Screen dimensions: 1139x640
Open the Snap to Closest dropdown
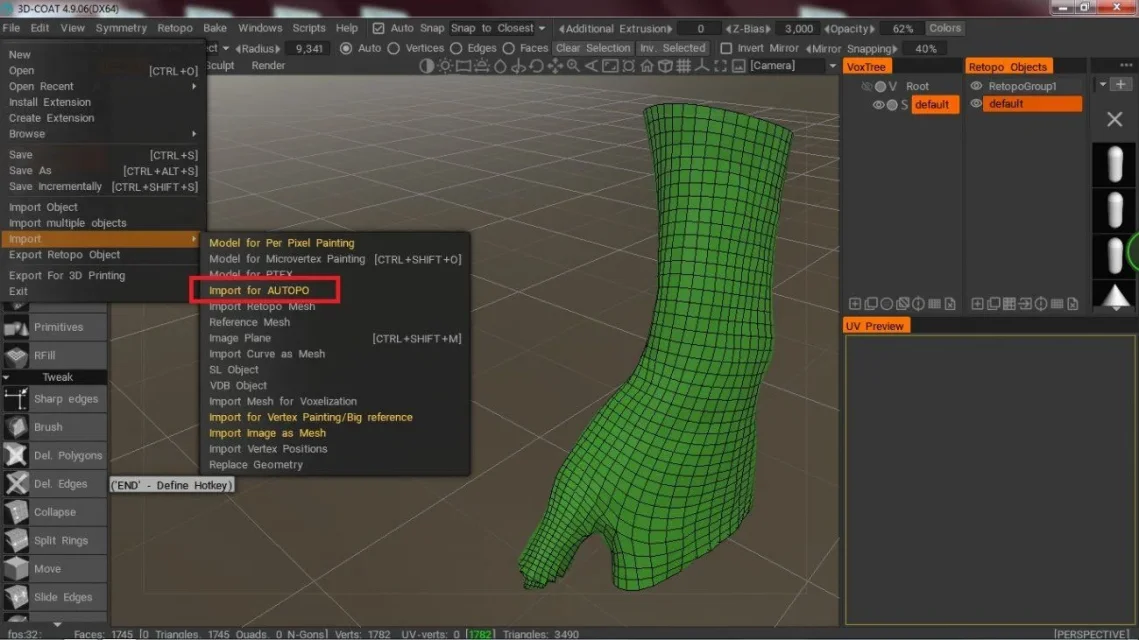click(x=498, y=28)
